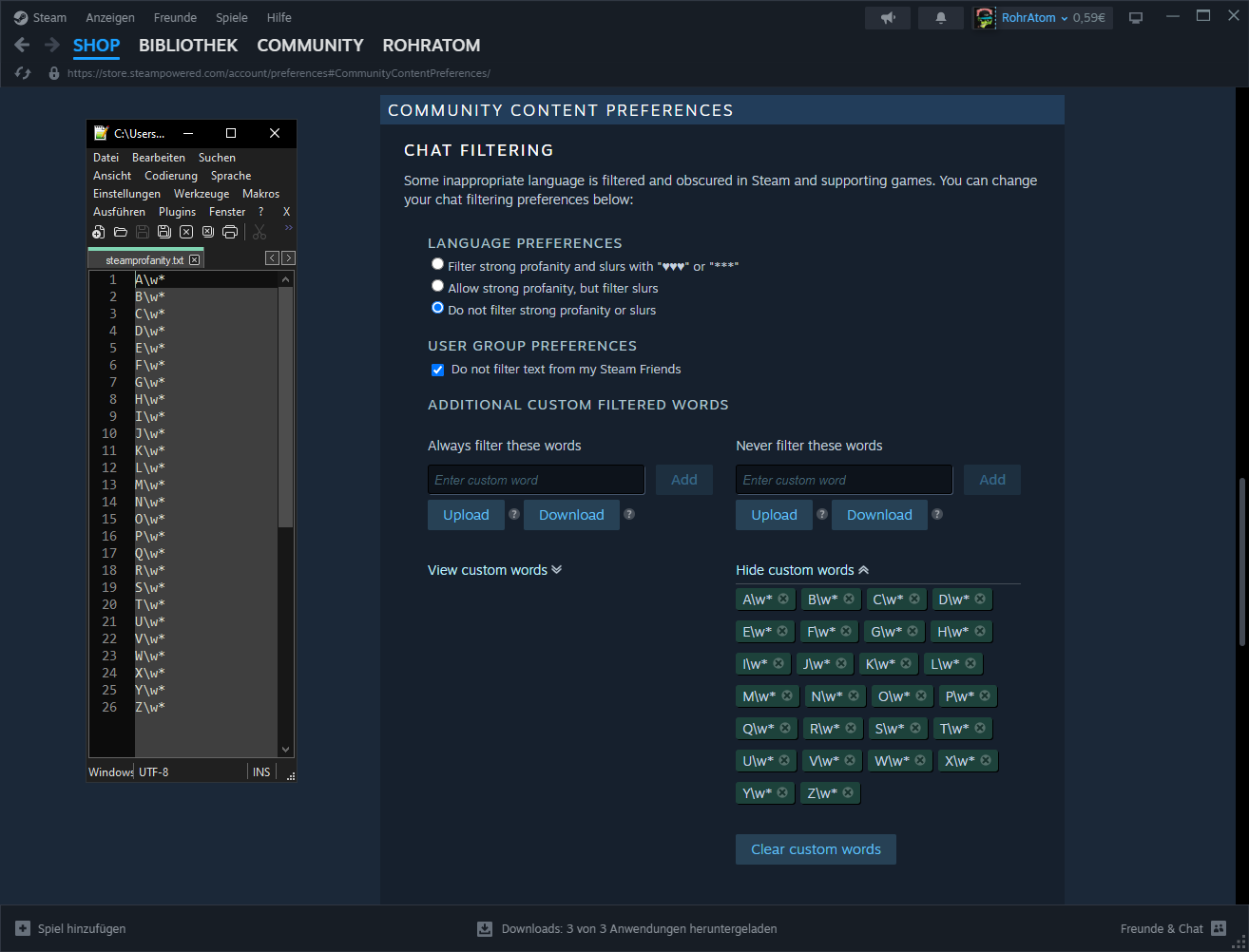1249x952 pixels.
Task: Expand View custom words list
Action: 494,570
